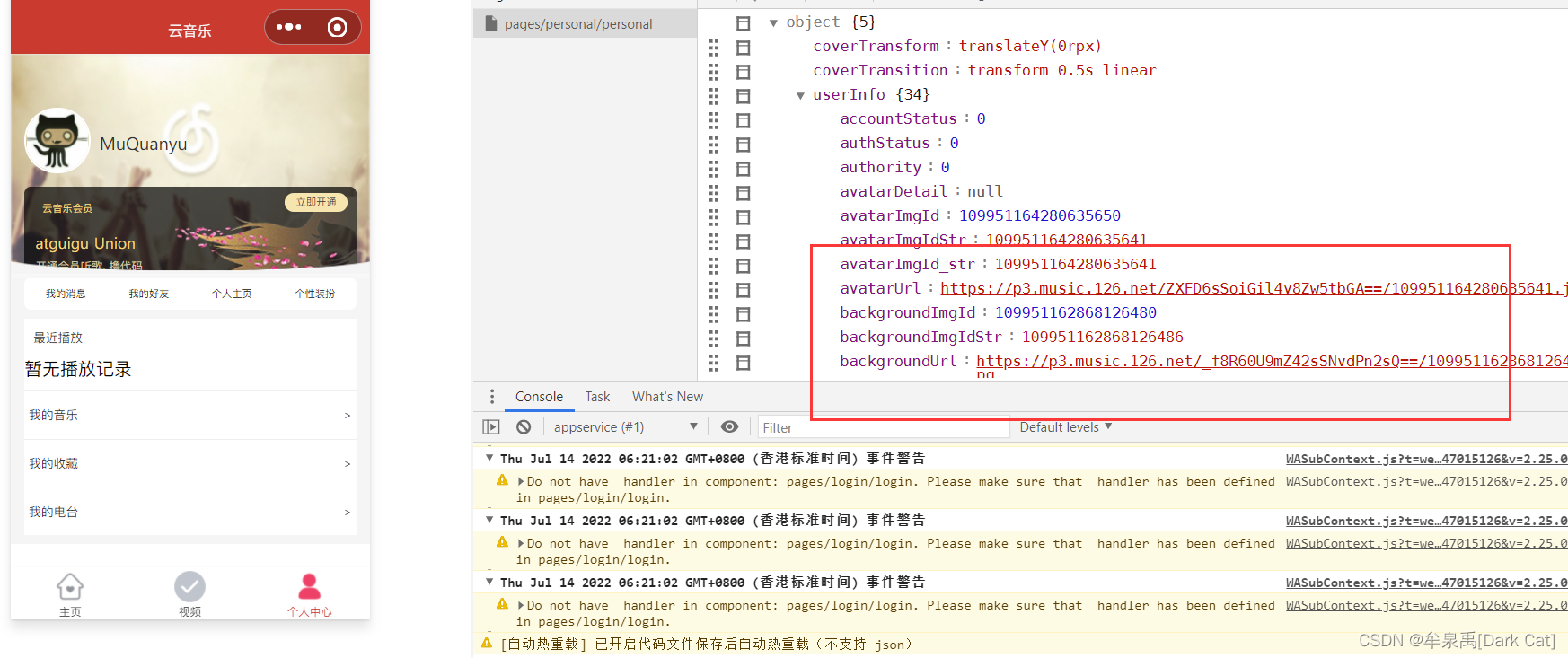1568x658 pixels.
Task: Open the 主页 home tab
Action: coord(70,595)
